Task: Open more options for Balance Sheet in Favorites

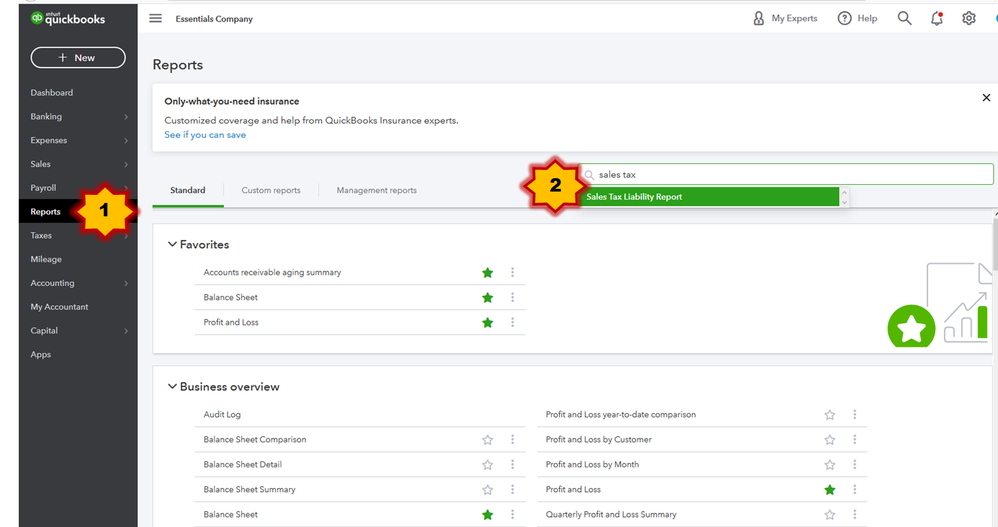Action: click(x=512, y=297)
